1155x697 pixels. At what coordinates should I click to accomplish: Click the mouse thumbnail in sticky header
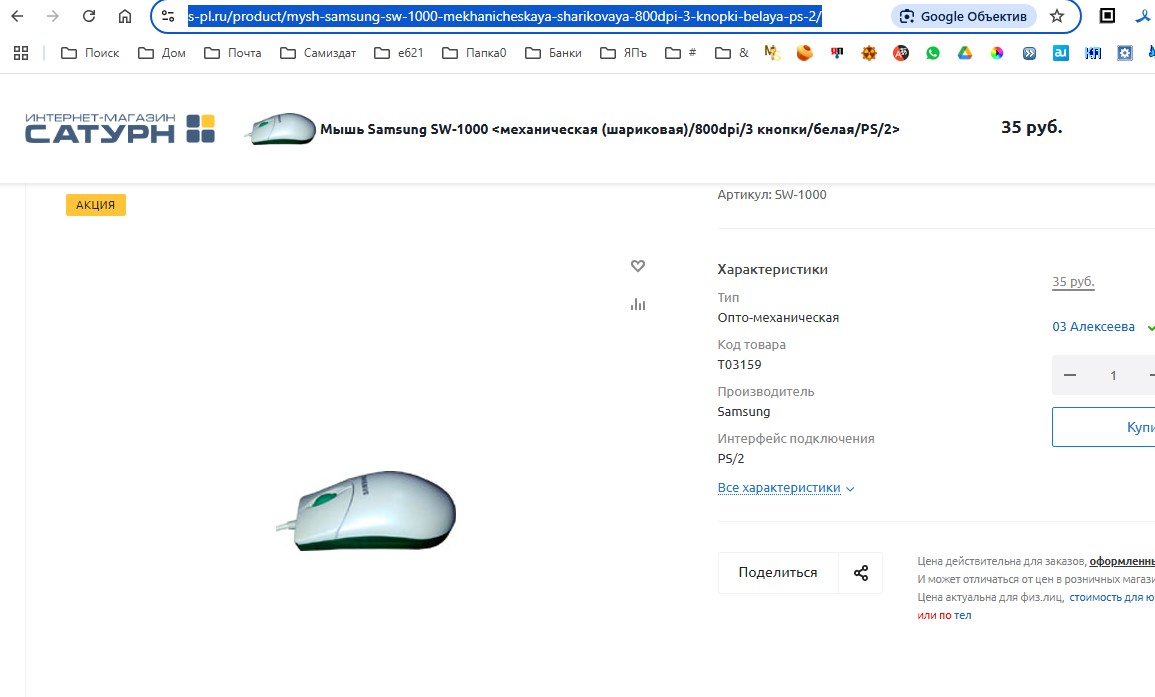click(x=281, y=129)
